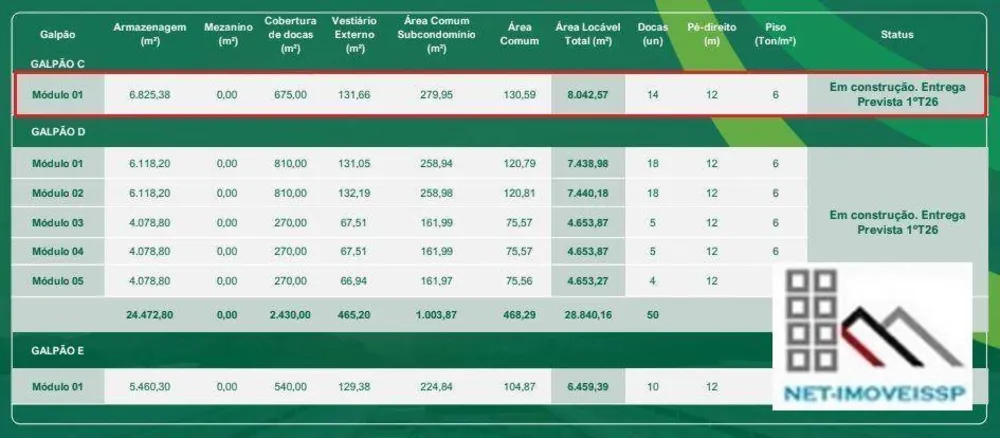The width and height of the screenshot is (1000, 438).
Task: Click the 'Status' column header
Action: pyautogui.click(x=897, y=34)
